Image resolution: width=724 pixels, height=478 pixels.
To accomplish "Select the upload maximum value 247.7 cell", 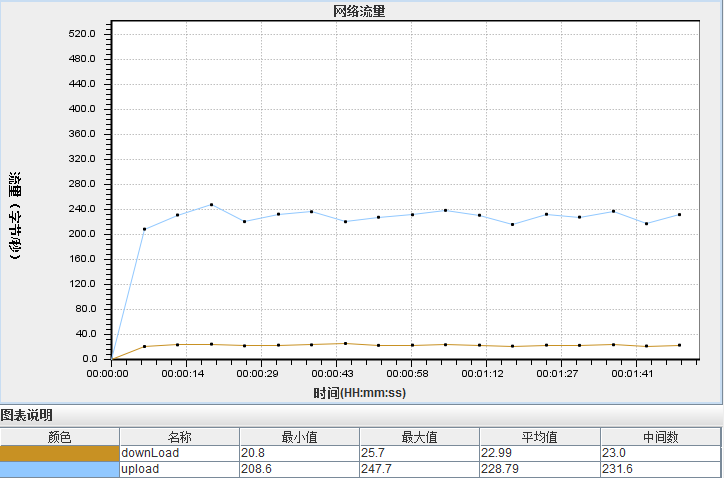I will click(419, 469).
